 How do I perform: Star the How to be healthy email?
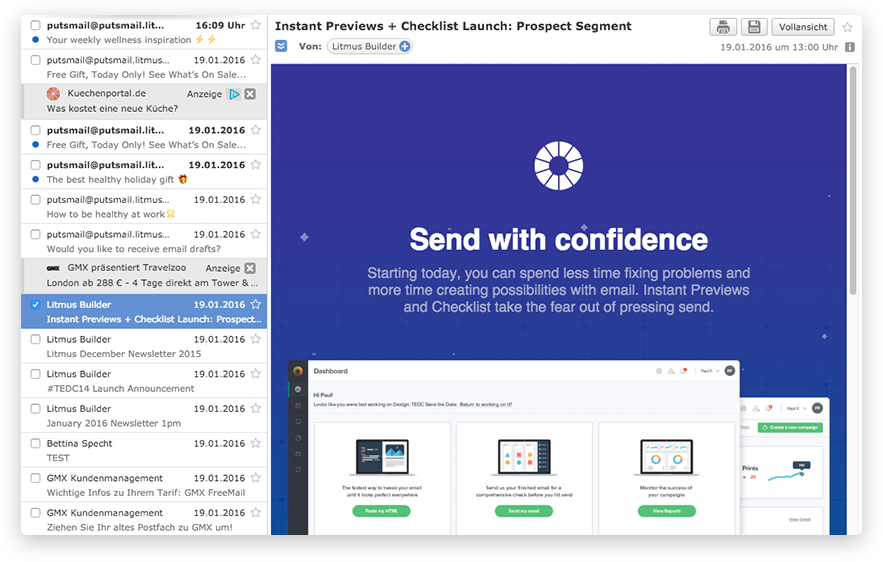pyautogui.click(x=256, y=199)
